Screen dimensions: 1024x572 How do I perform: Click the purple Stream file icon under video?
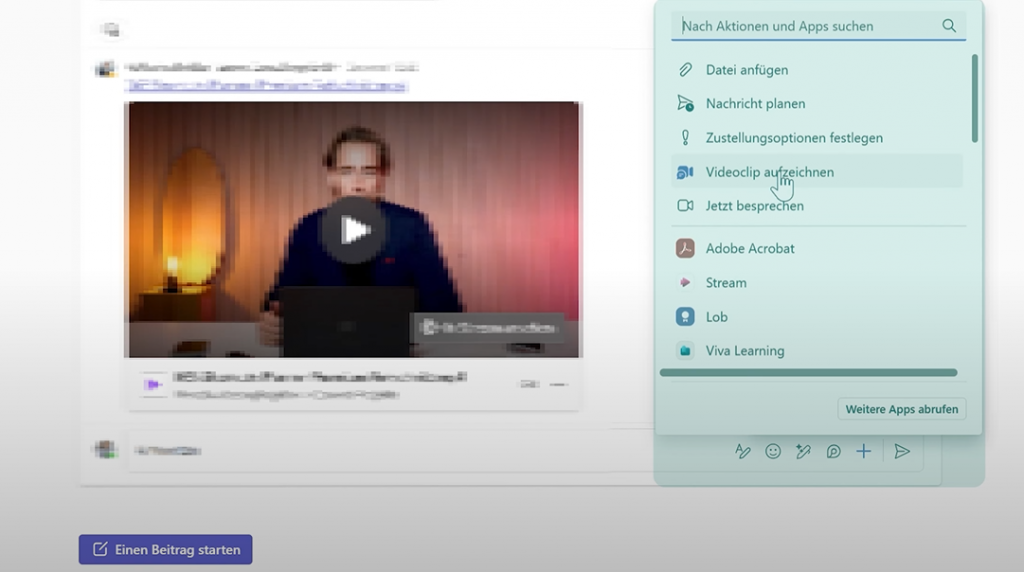tap(153, 385)
